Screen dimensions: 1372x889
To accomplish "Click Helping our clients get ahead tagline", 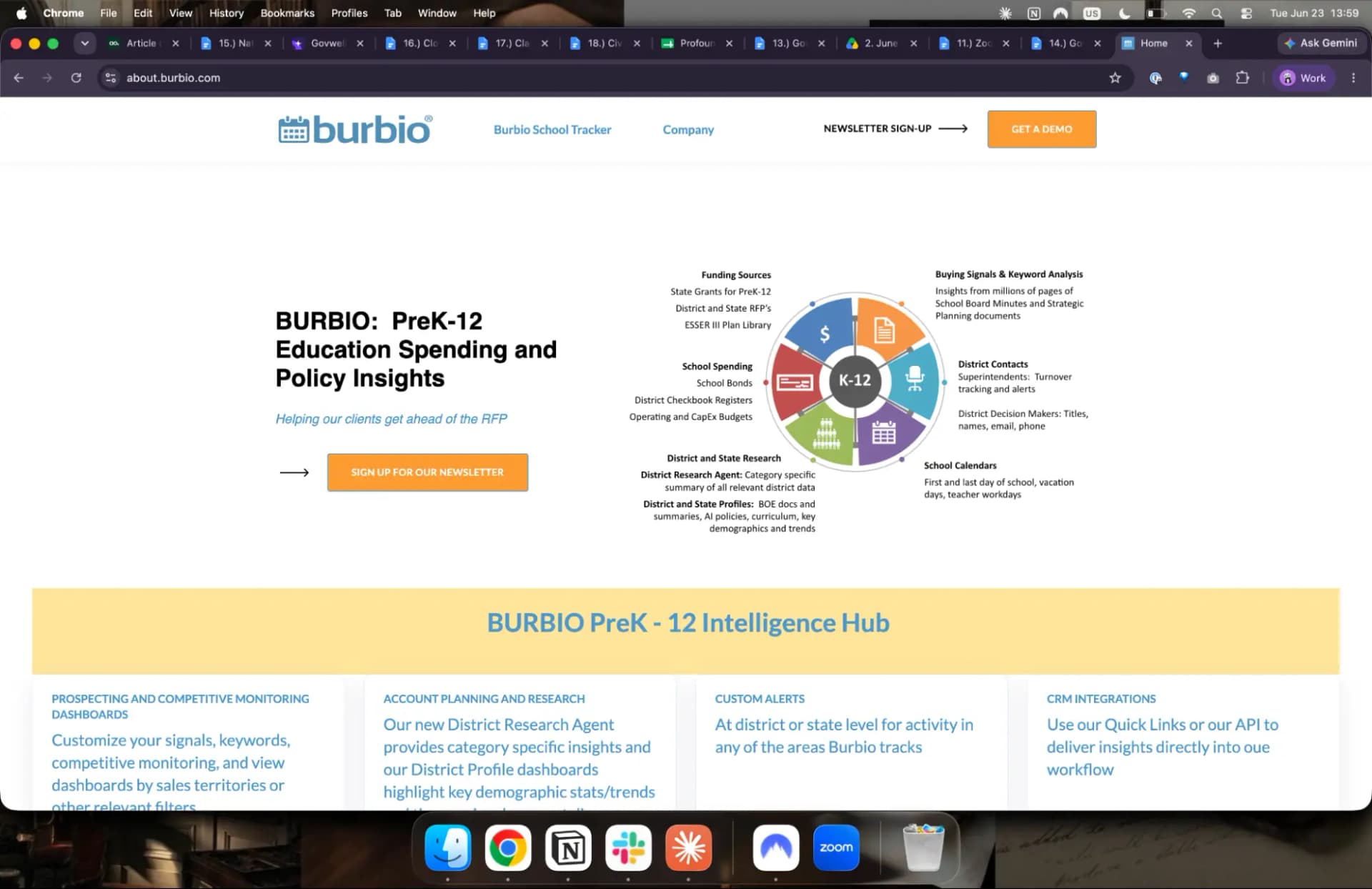I will point(391,419).
